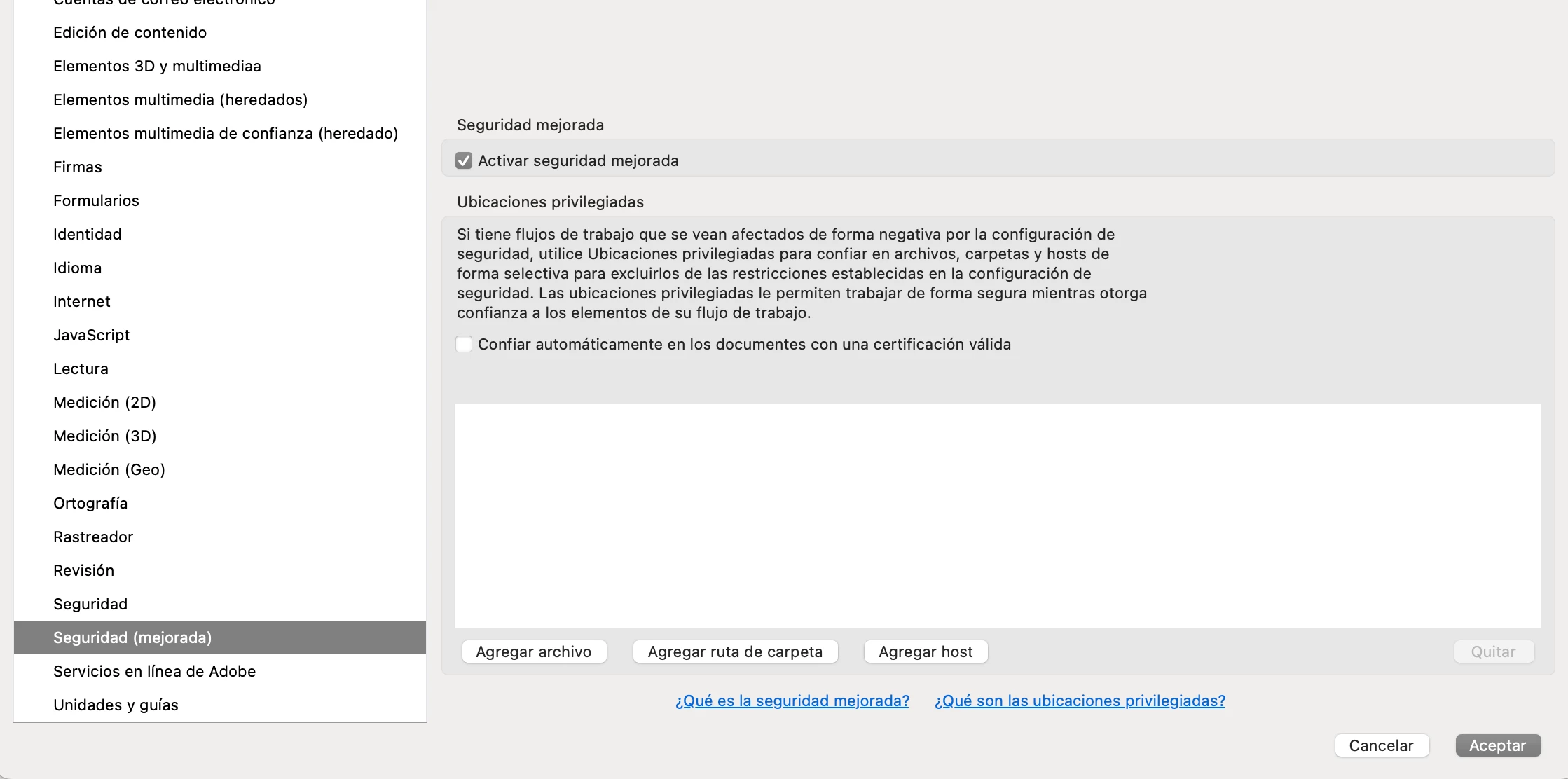1568x779 pixels.
Task: Select Elementos 3D y multimedia category
Action: pos(157,66)
